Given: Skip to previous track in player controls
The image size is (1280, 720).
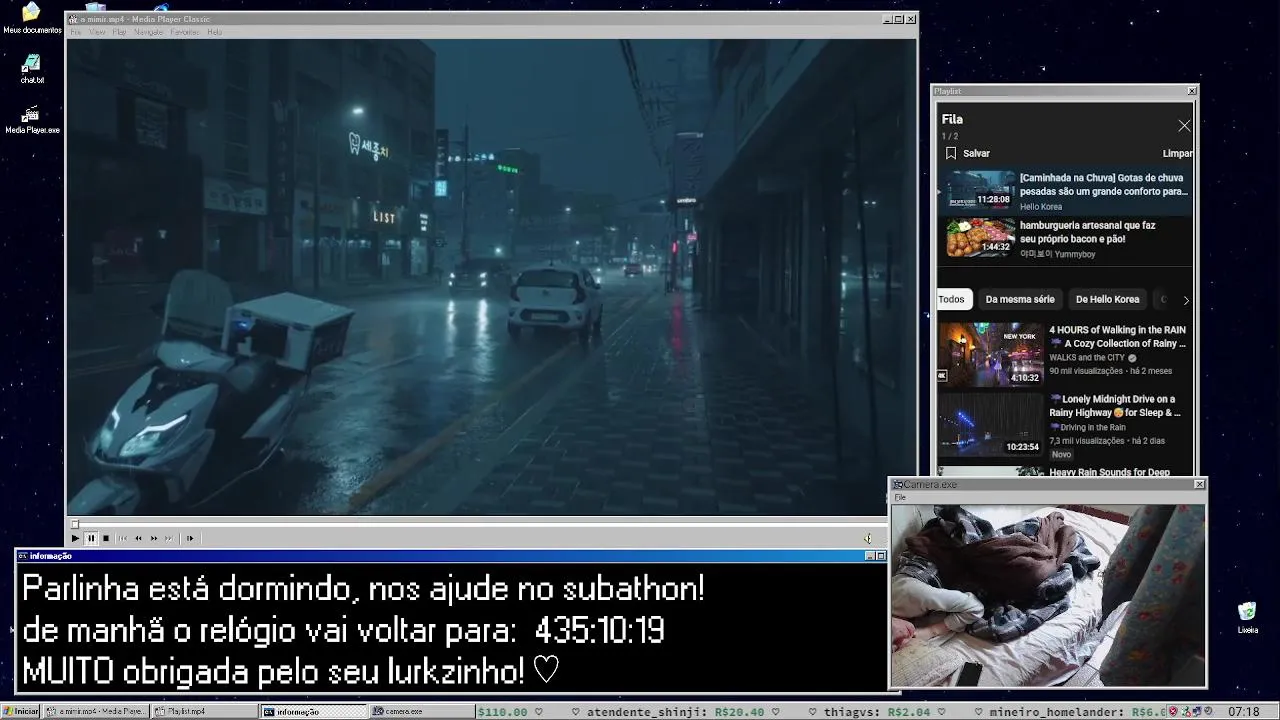Looking at the screenshot, I should click(x=123, y=538).
